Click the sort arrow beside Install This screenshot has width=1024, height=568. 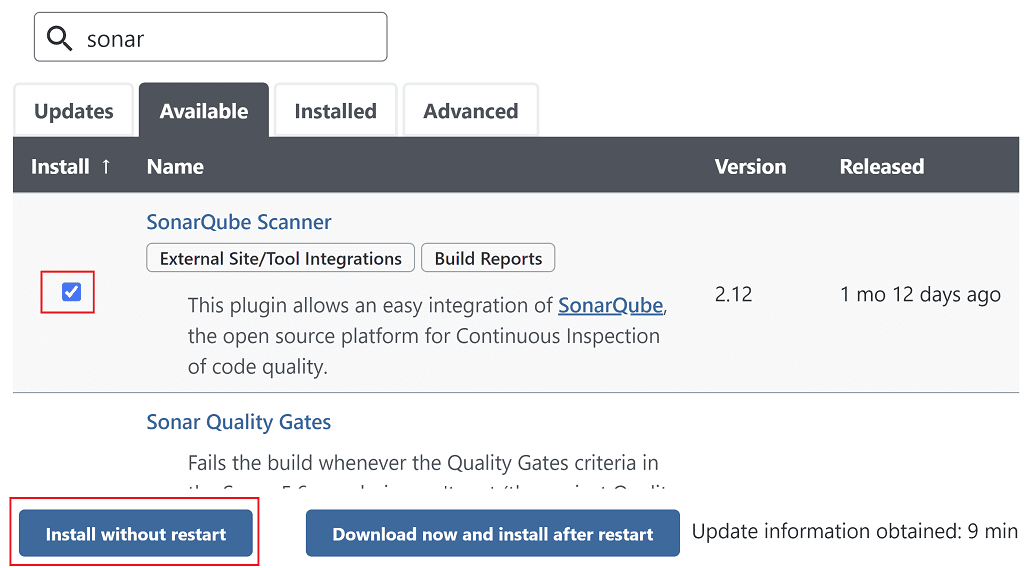pos(105,167)
